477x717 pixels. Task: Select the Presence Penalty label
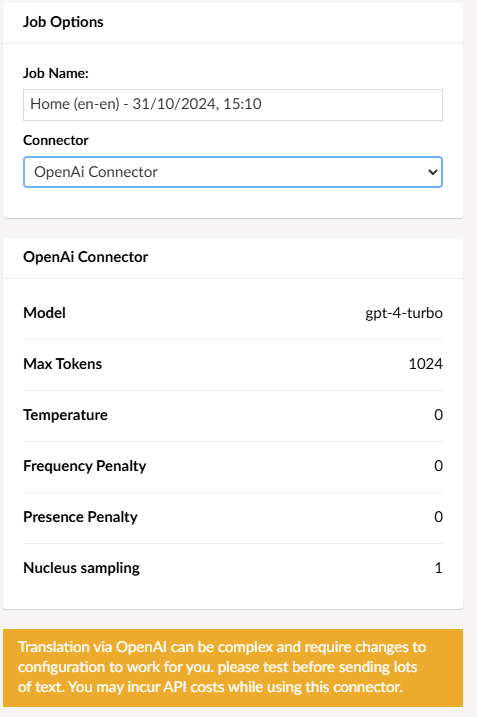click(80, 517)
